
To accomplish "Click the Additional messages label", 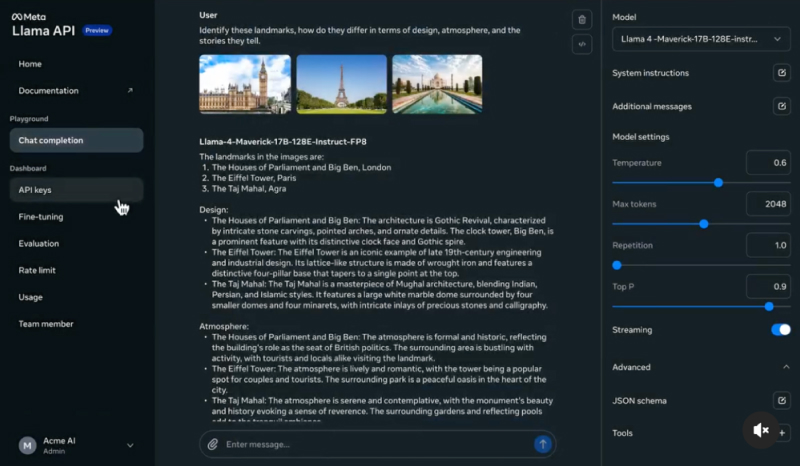I will [652, 106].
